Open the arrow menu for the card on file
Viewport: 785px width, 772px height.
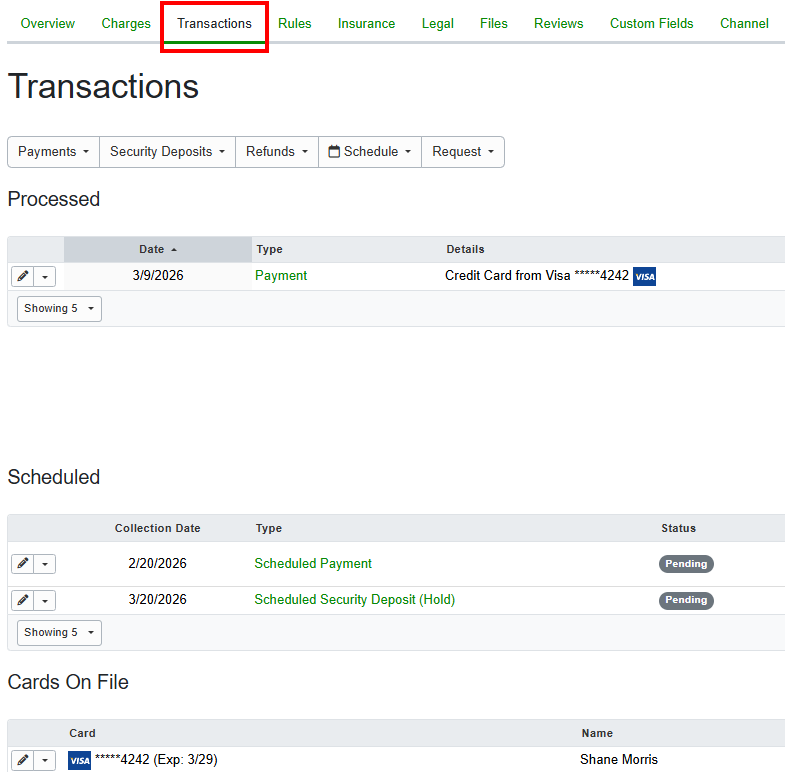coord(45,760)
